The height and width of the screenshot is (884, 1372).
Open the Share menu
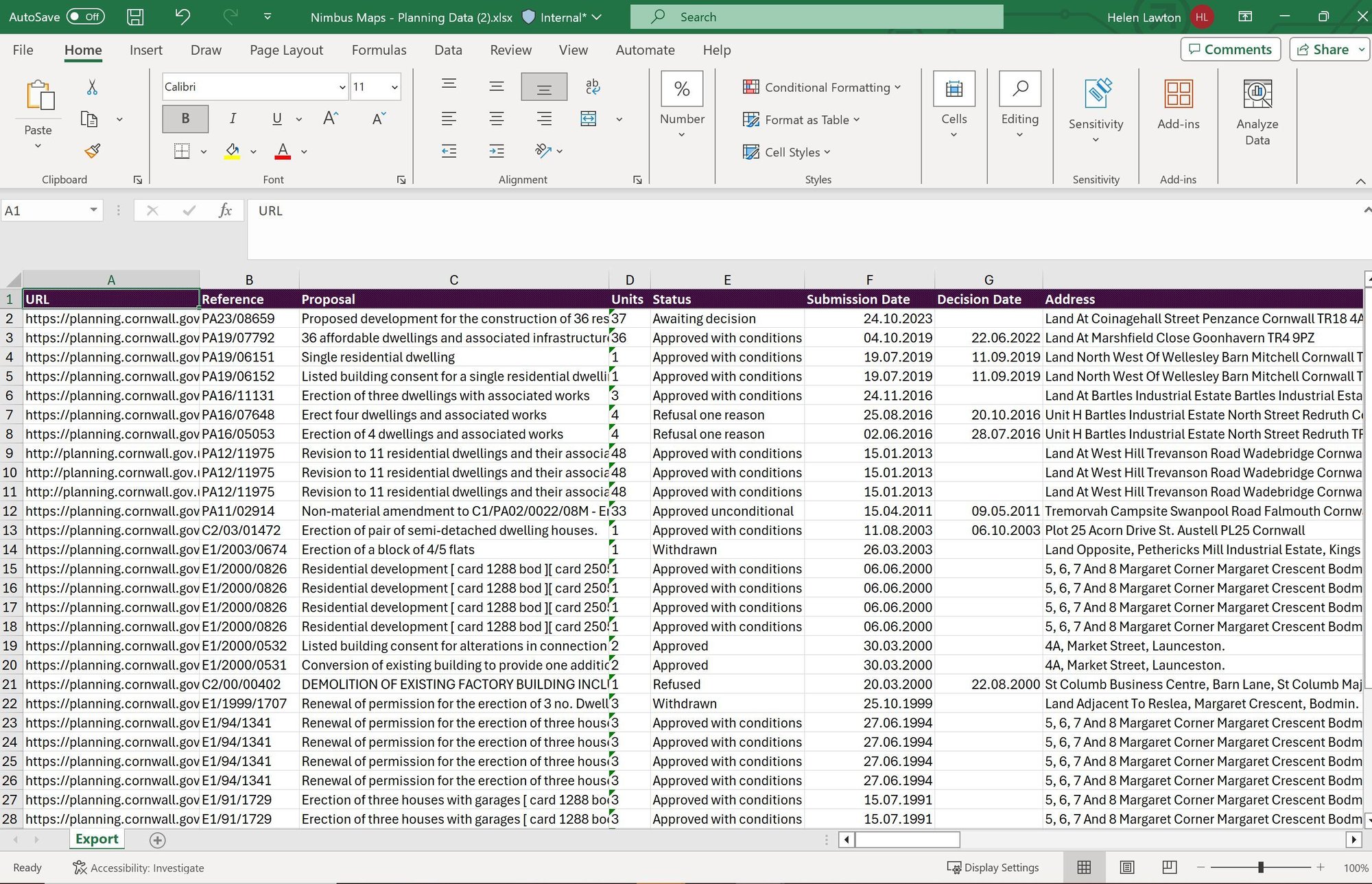point(1328,49)
